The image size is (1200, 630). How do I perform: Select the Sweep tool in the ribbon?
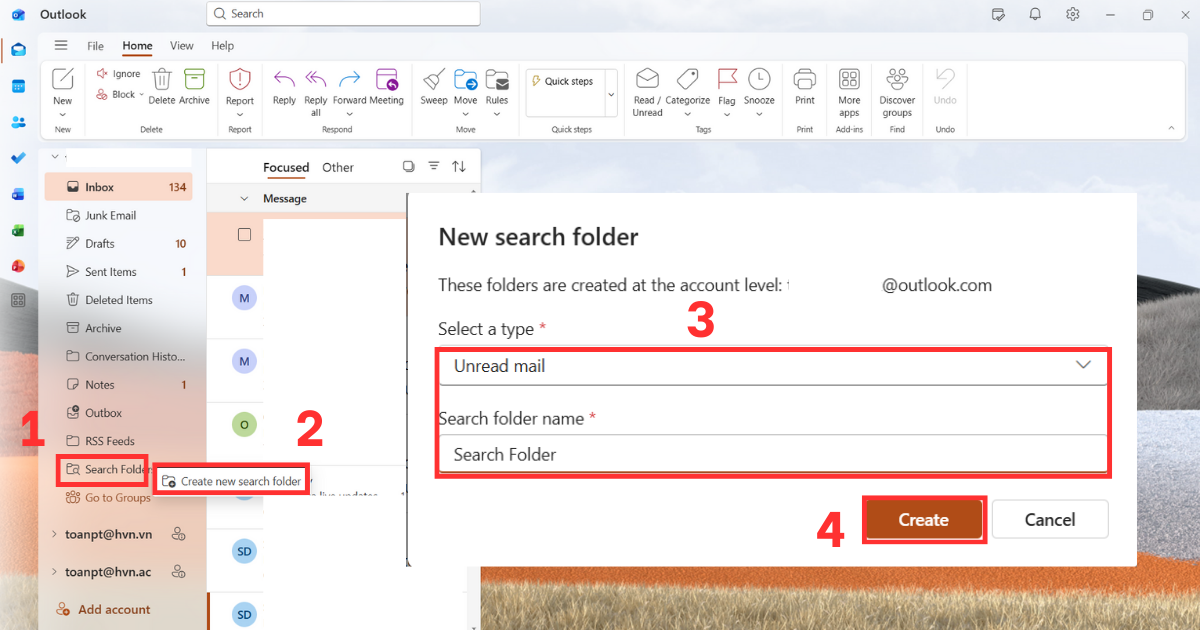pyautogui.click(x=433, y=90)
